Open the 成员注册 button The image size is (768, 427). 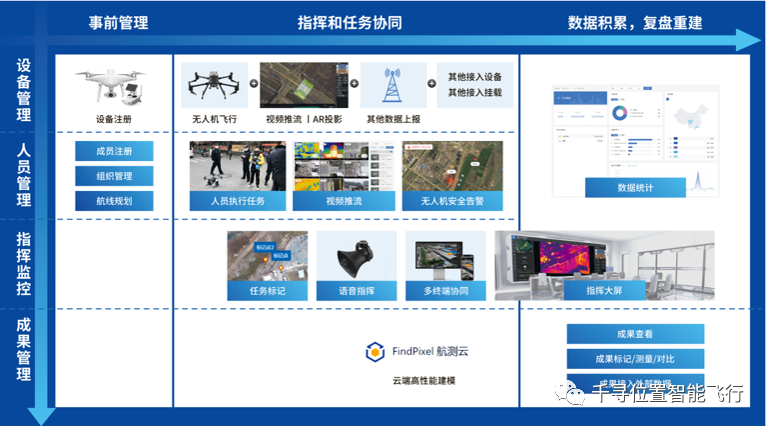pyautogui.click(x=114, y=151)
